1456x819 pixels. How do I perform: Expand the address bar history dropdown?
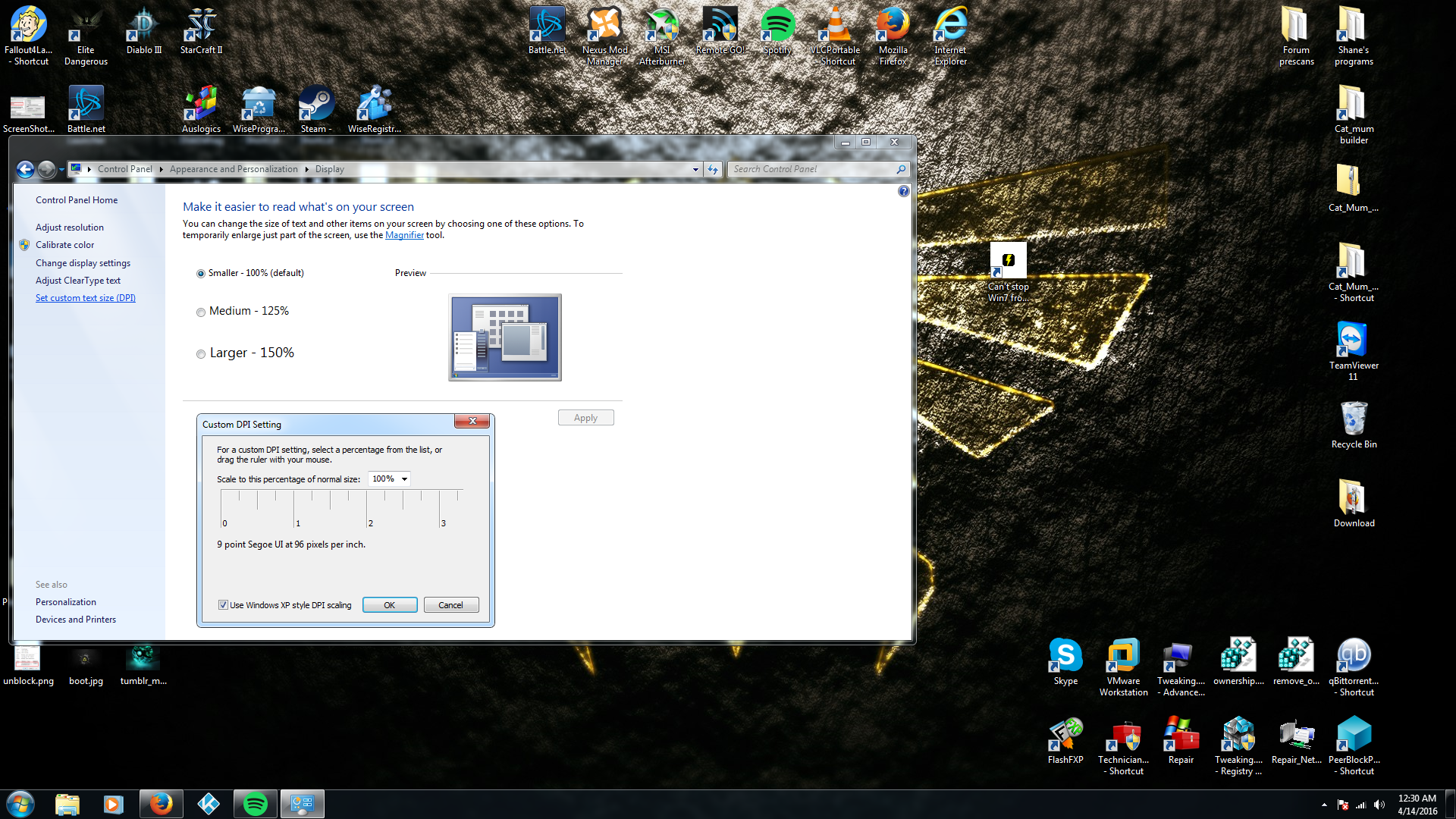(695, 169)
